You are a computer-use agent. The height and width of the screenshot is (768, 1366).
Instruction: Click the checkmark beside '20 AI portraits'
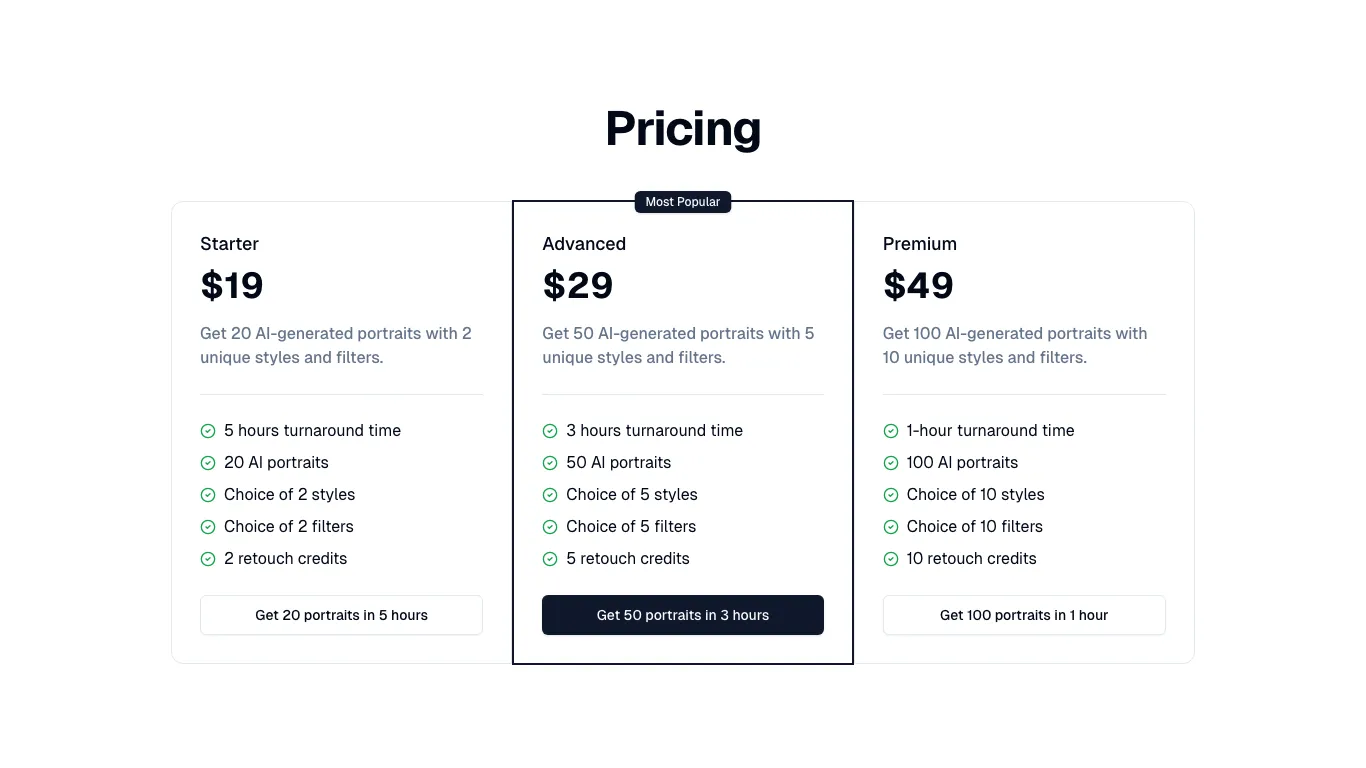tap(208, 462)
